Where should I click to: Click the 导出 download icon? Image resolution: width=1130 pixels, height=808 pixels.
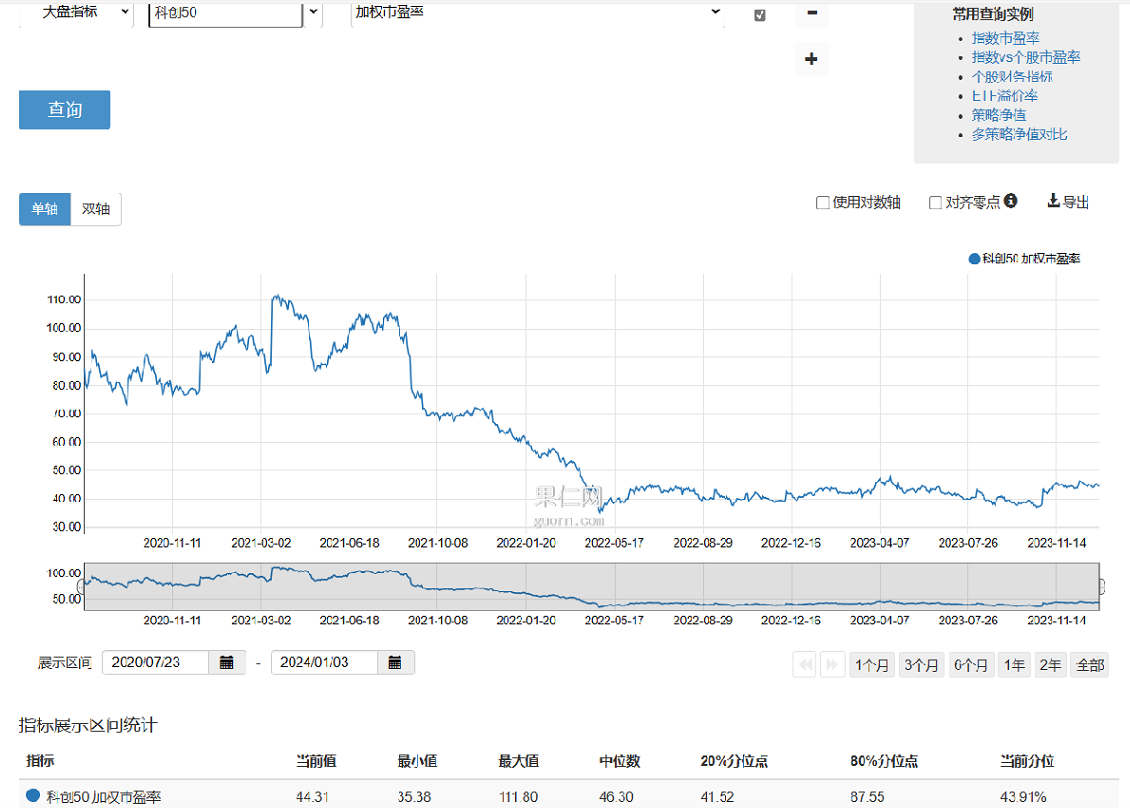[1053, 201]
